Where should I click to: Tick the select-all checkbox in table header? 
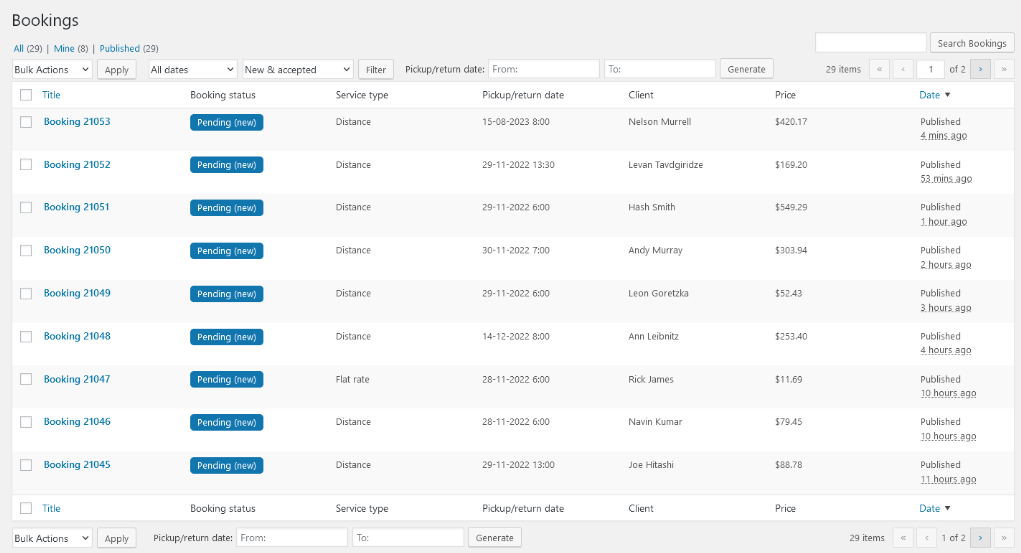[x=26, y=95]
